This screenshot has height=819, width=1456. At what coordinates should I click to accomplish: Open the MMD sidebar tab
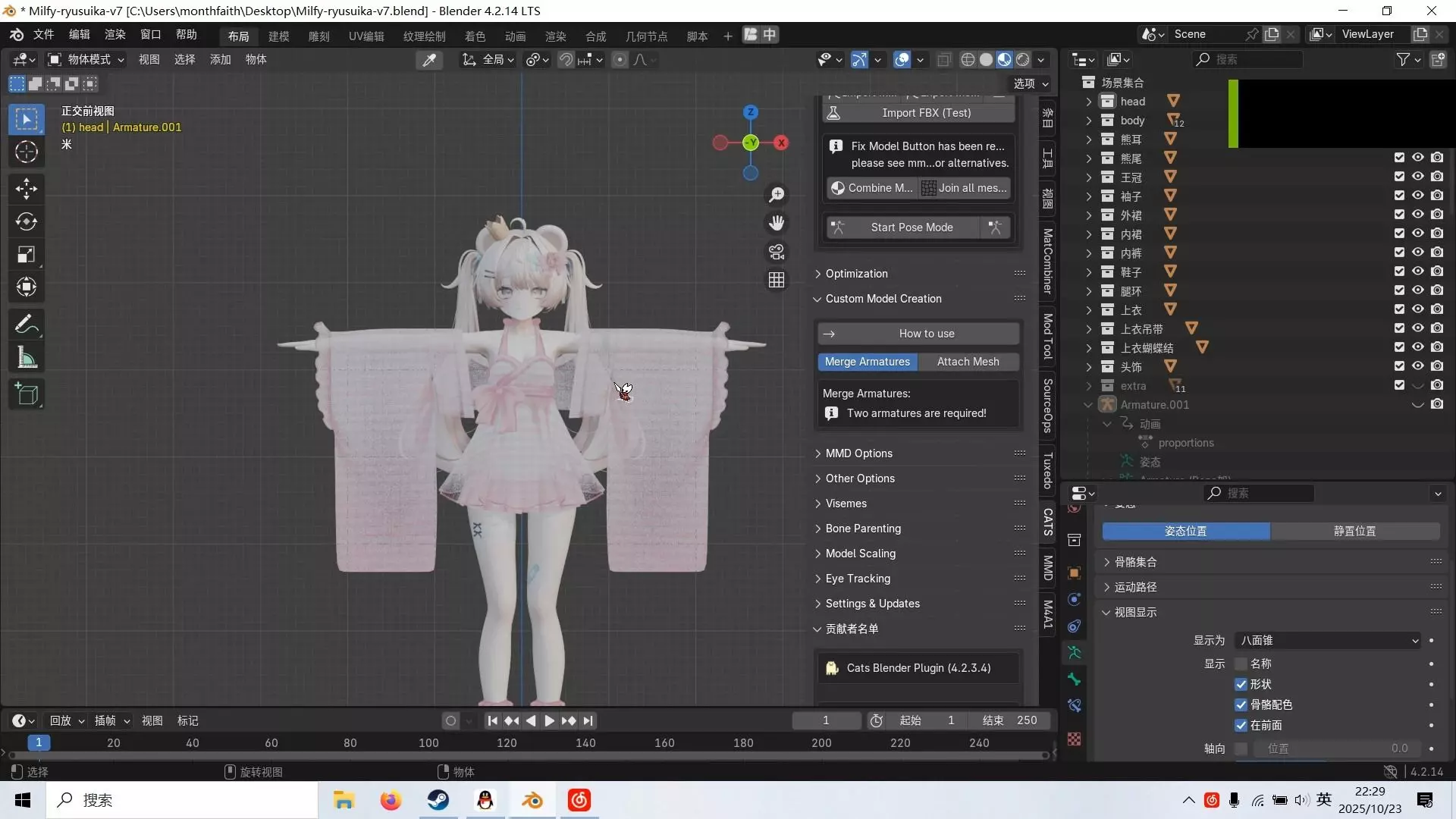1048,568
